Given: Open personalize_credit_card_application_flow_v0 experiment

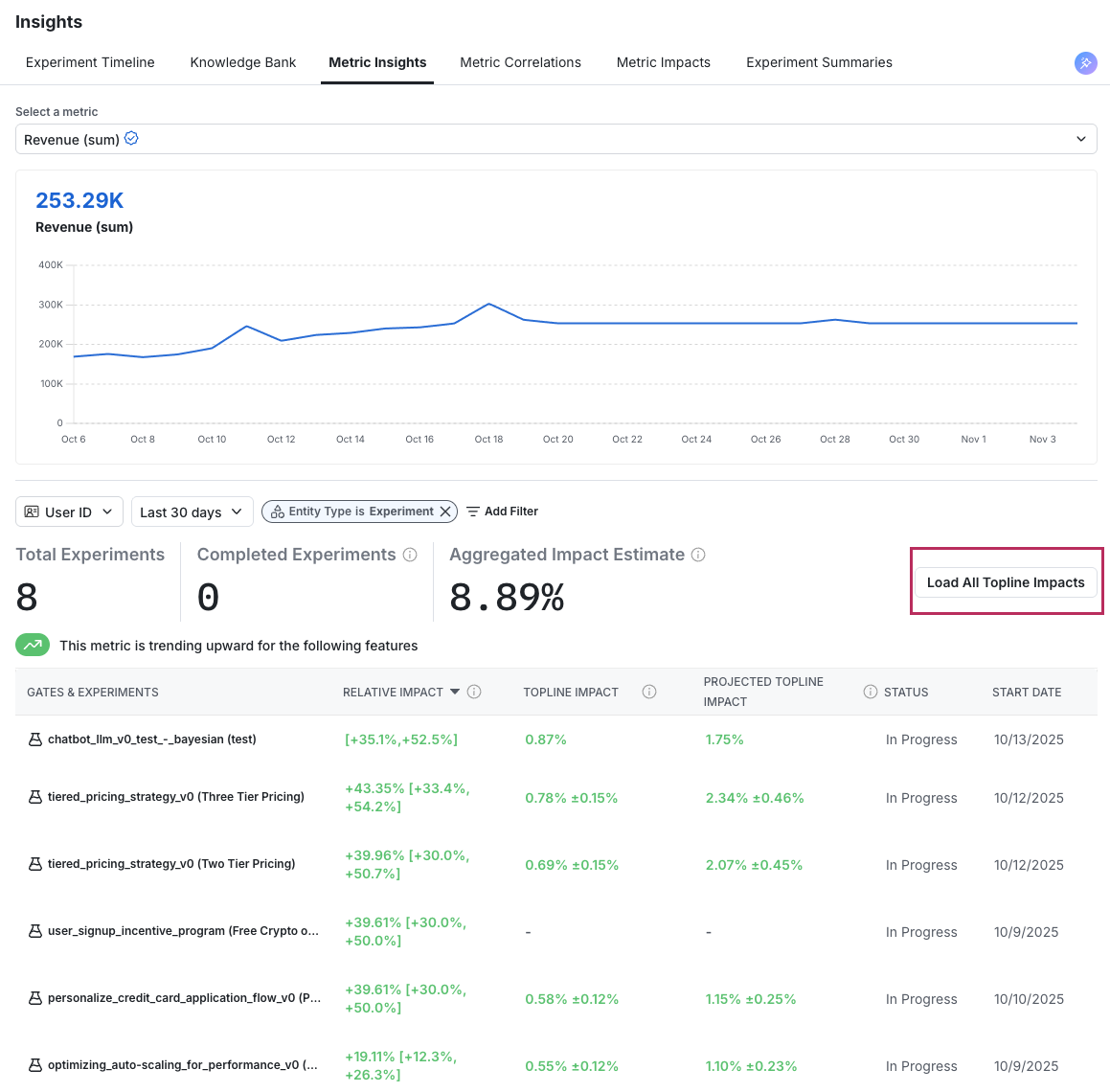Looking at the screenshot, I should 184,998.
